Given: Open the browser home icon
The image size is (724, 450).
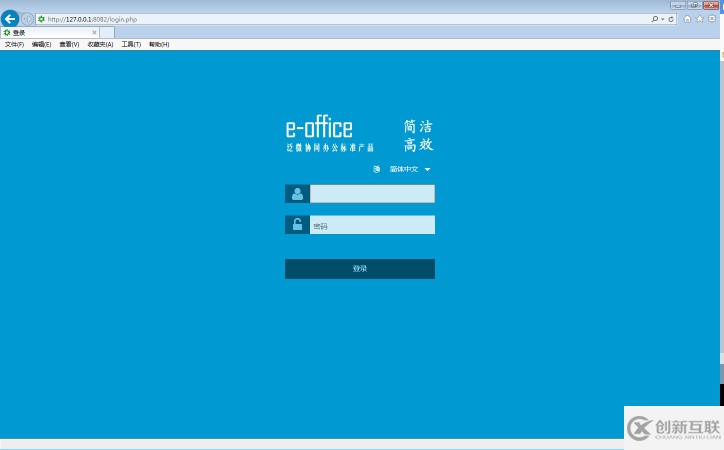Looking at the screenshot, I should click(x=687, y=19).
